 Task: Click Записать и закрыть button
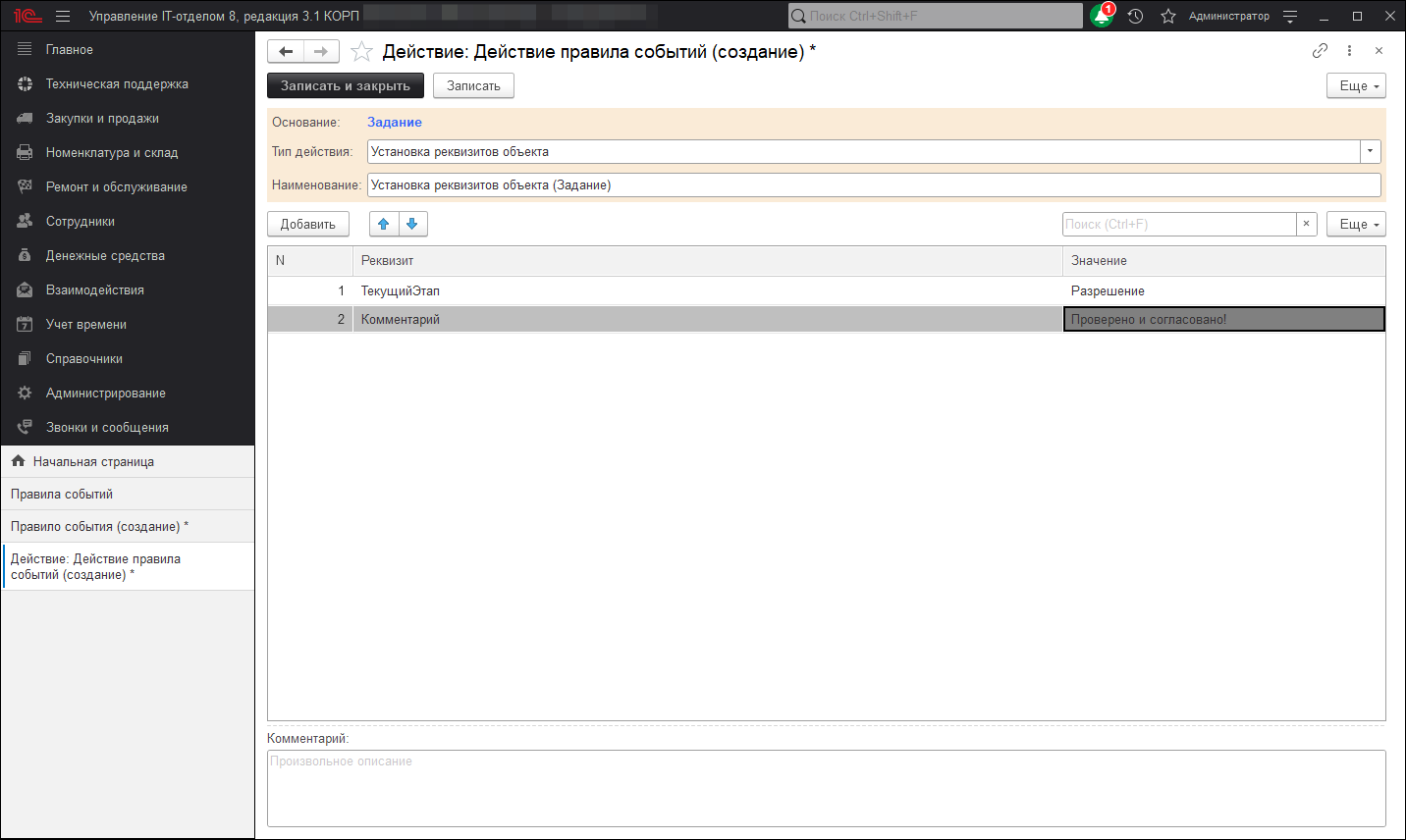point(346,85)
